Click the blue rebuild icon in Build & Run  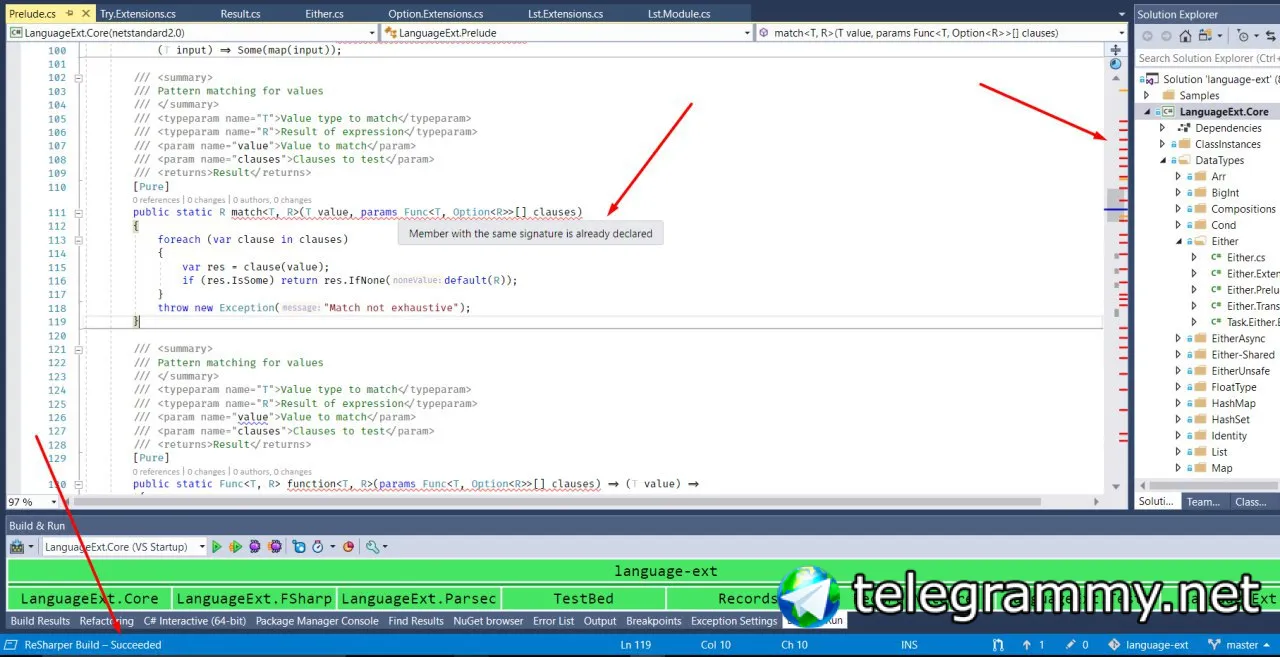pos(298,547)
